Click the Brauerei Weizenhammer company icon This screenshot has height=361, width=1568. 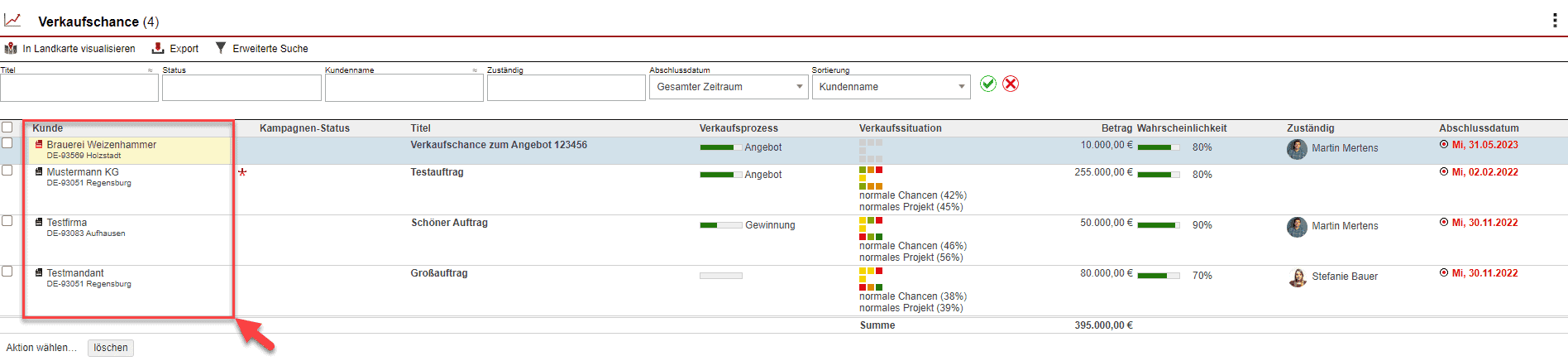39,145
